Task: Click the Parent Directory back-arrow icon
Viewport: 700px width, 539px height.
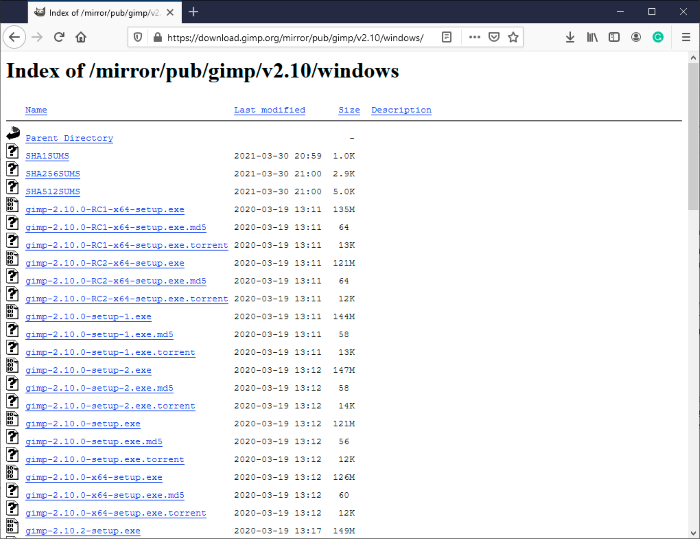Action: [13, 133]
